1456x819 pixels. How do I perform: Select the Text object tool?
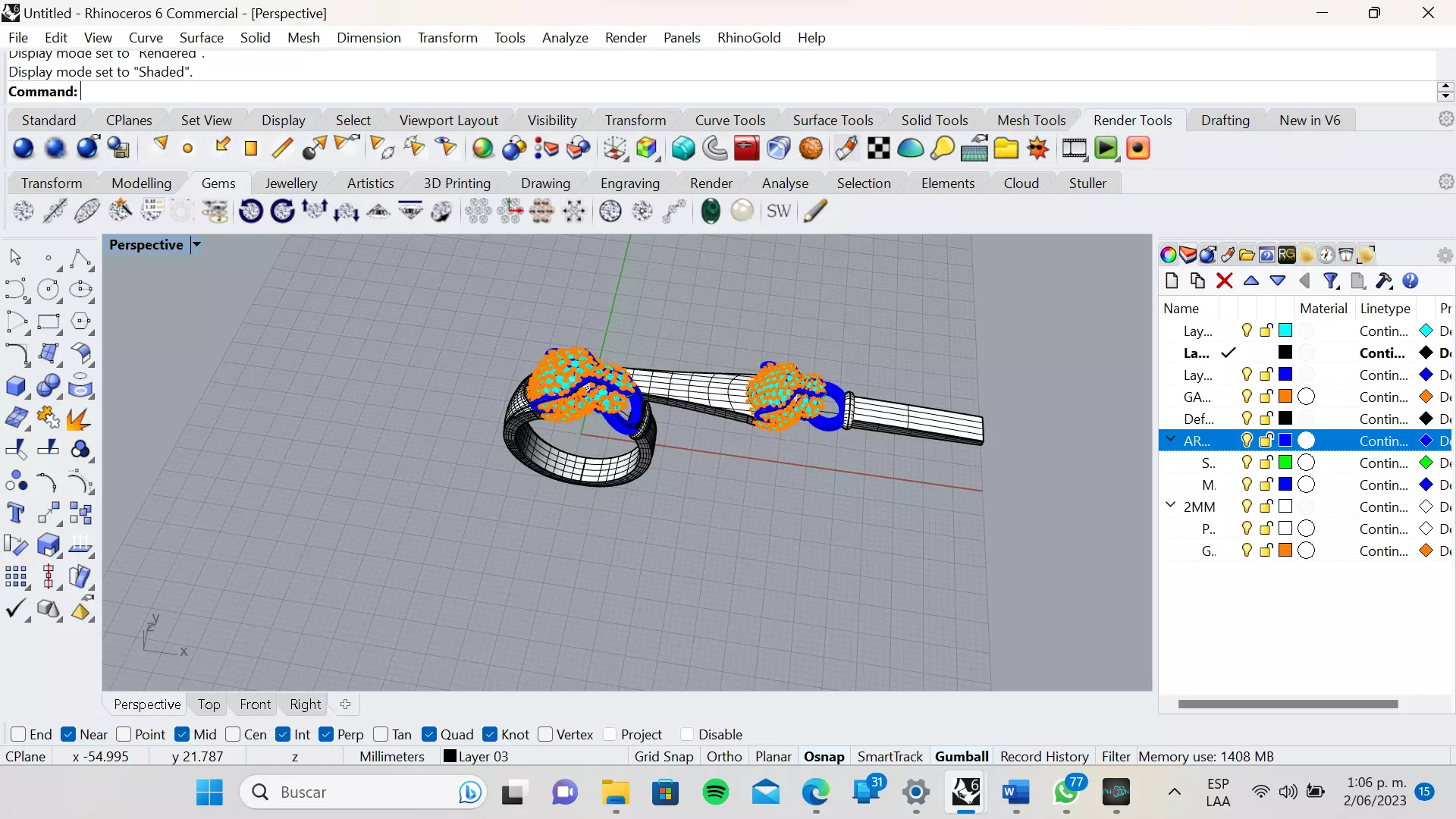coord(16,513)
